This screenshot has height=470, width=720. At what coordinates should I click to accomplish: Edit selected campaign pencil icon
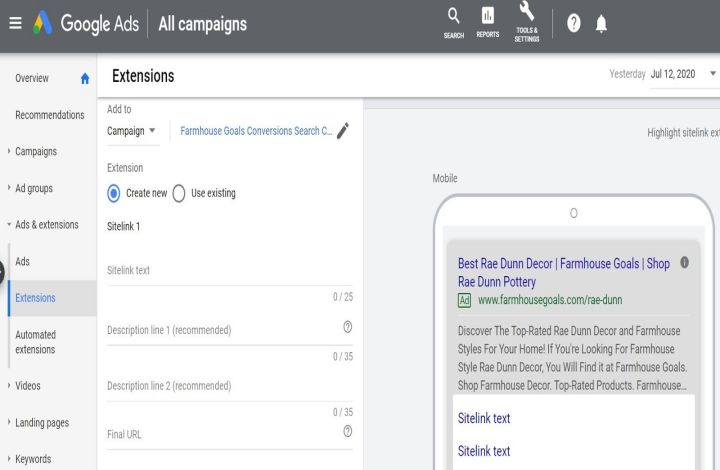point(343,130)
